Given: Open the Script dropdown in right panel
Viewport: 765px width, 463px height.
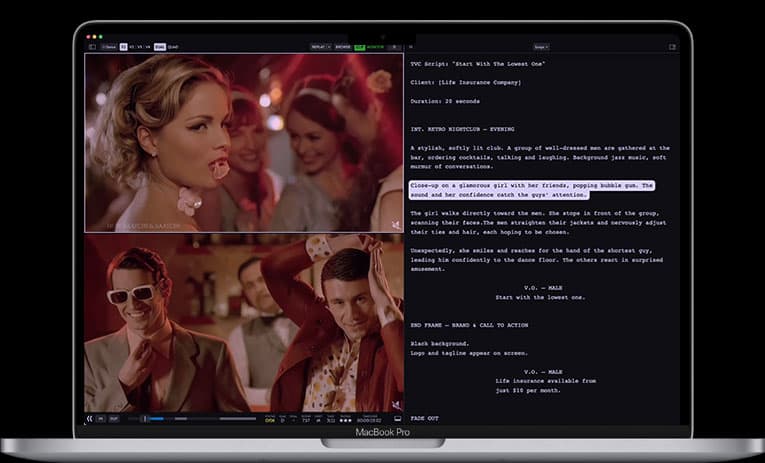Looking at the screenshot, I should pyautogui.click(x=541, y=46).
